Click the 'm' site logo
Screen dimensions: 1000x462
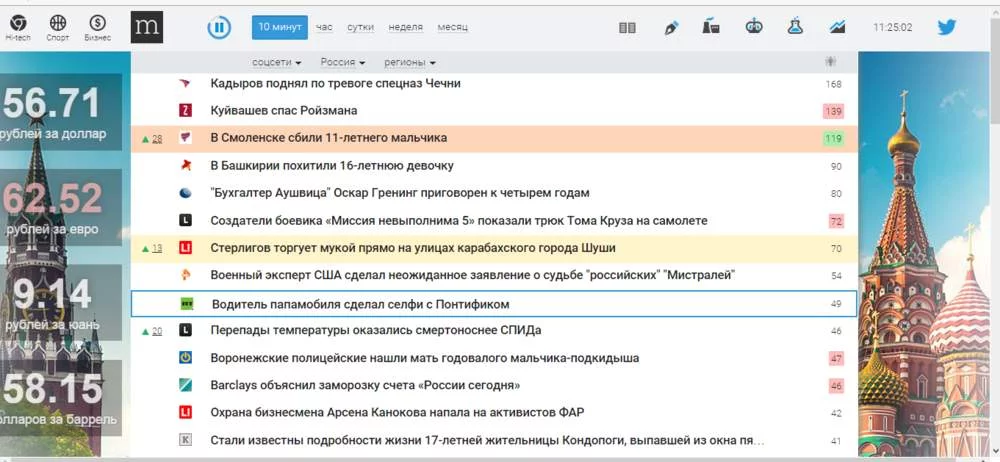click(x=147, y=28)
